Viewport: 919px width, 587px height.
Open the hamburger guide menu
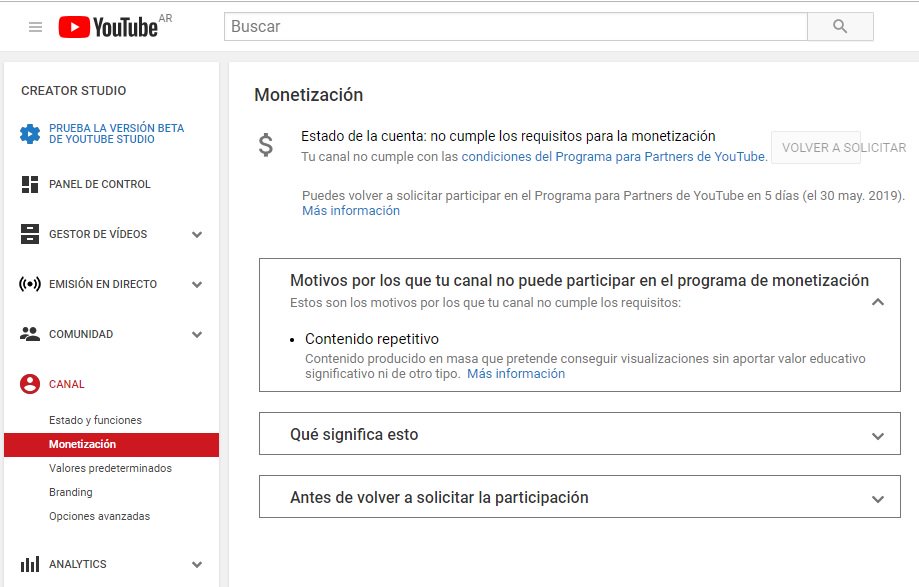point(35,27)
